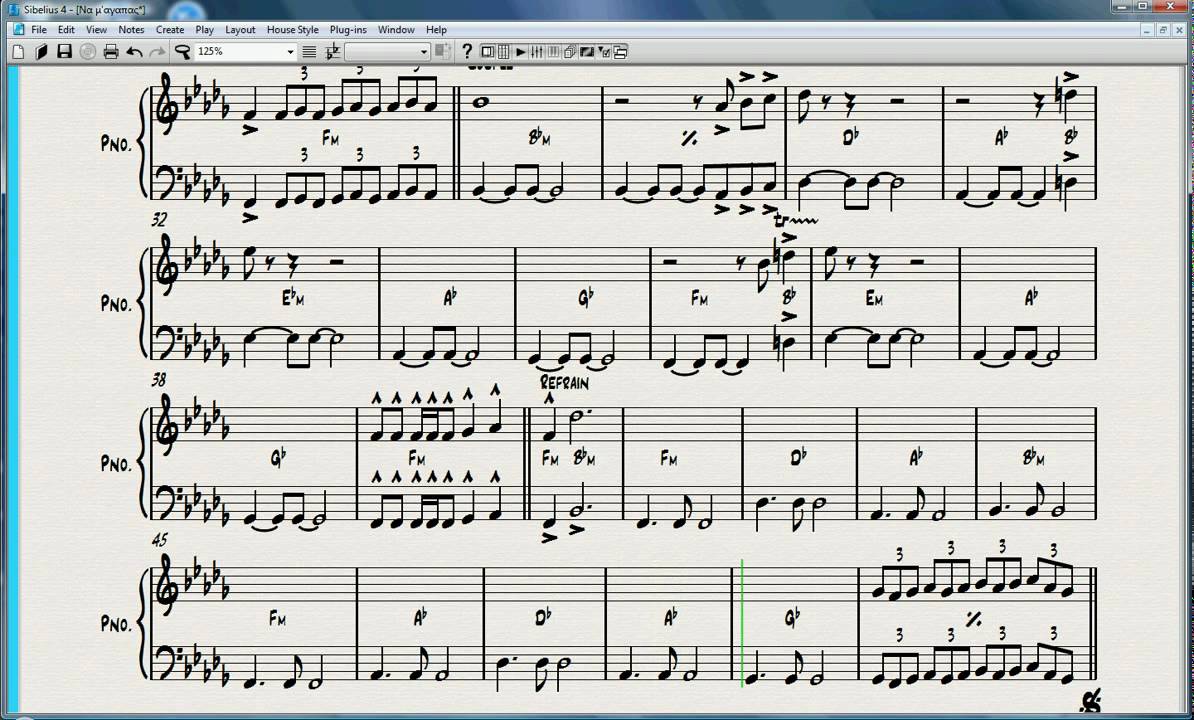This screenshot has height=720, width=1194.
Task: Print the score with the printer icon
Action: (x=111, y=52)
